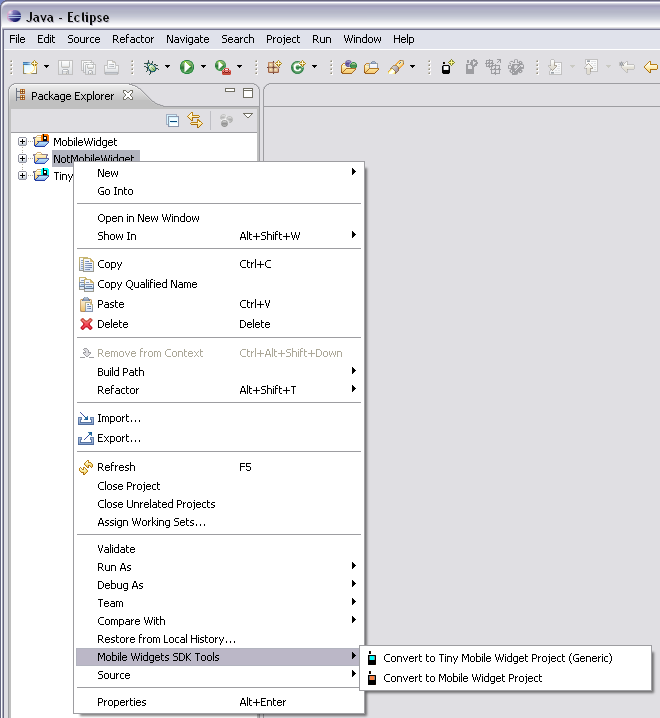Open the Search menu
660x718 pixels.
click(x=238, y=39)
